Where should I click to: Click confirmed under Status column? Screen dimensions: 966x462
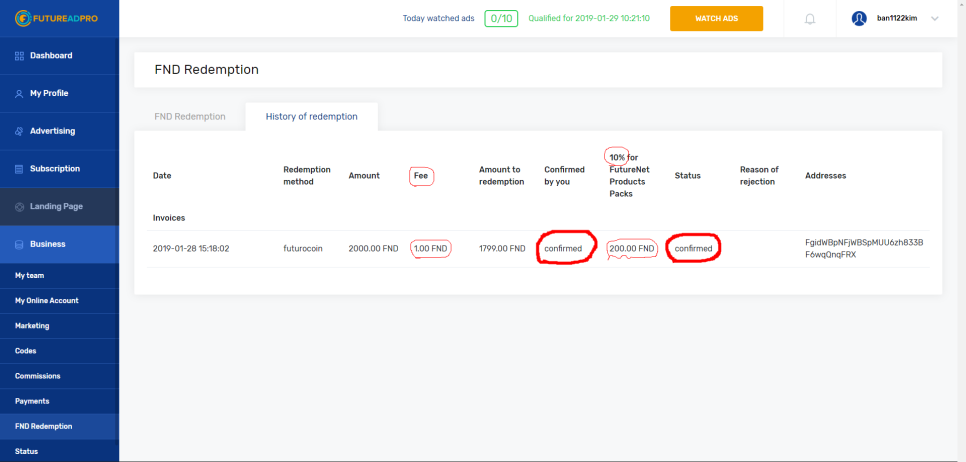tap(694, 249)
